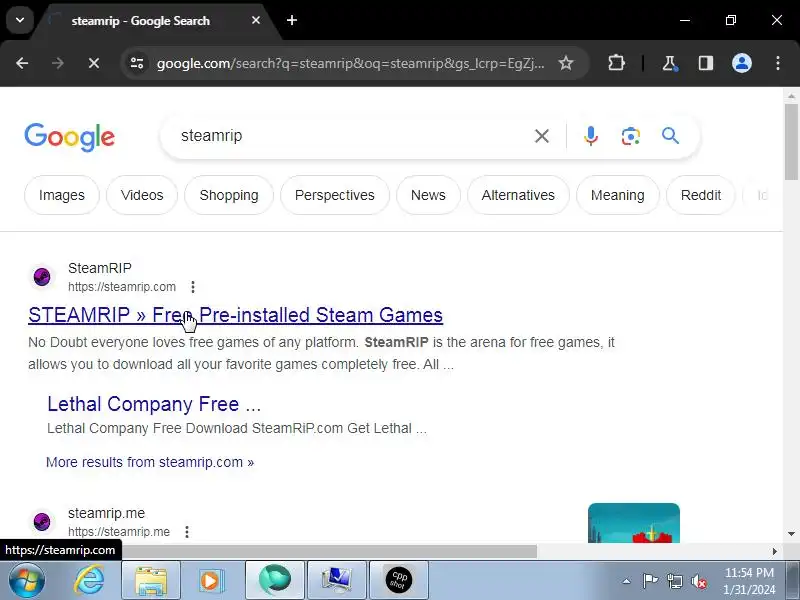
Task: Click the SteamRIP site favicon
Action: click(42, 277)
